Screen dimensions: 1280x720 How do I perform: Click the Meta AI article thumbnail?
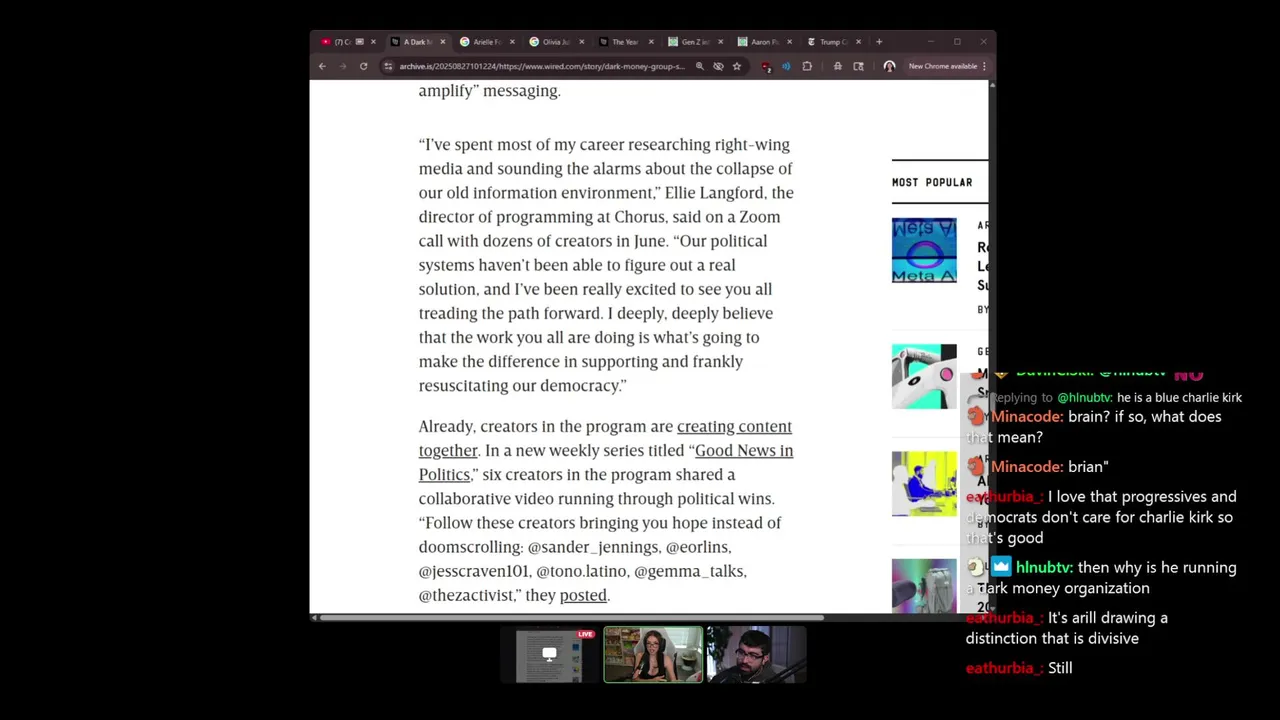(x=924, y=250)
